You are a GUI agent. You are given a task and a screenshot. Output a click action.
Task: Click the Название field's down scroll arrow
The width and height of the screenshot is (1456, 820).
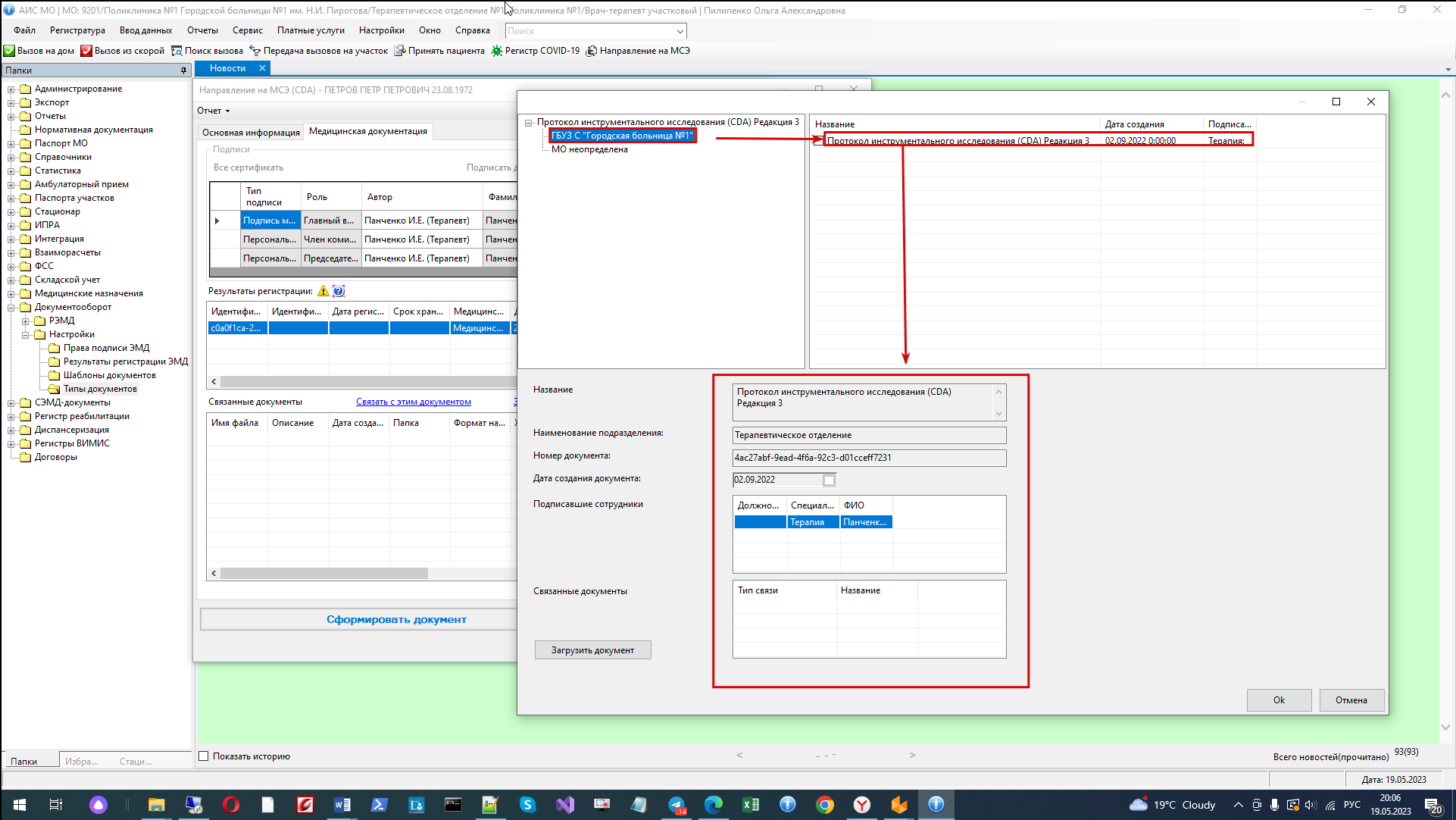998,414
